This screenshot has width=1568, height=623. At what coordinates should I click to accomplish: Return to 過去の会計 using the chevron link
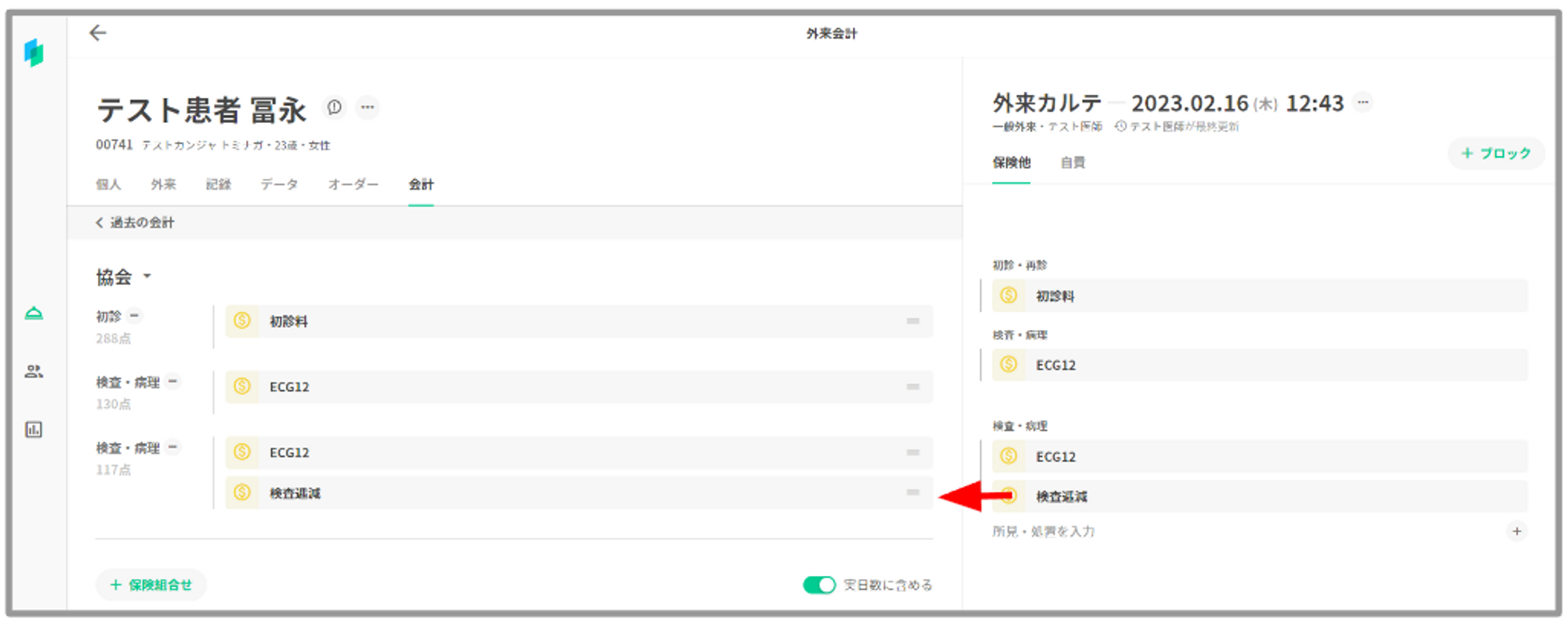(135, 223)
